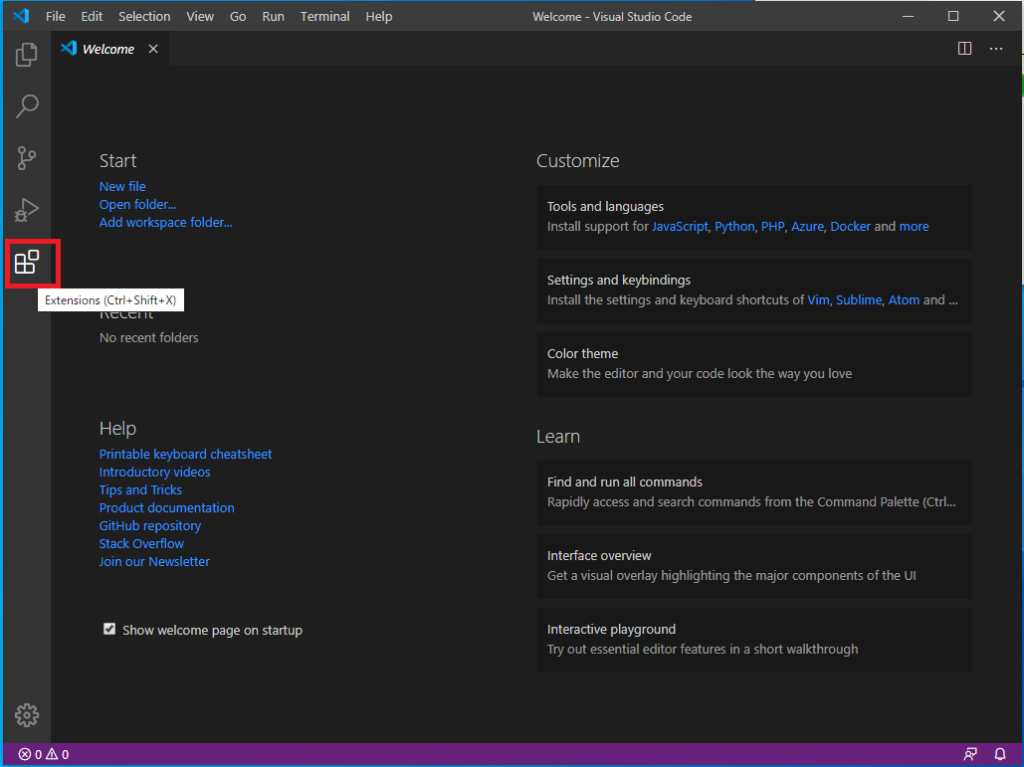Open the Source Control view

coord(27,158)
